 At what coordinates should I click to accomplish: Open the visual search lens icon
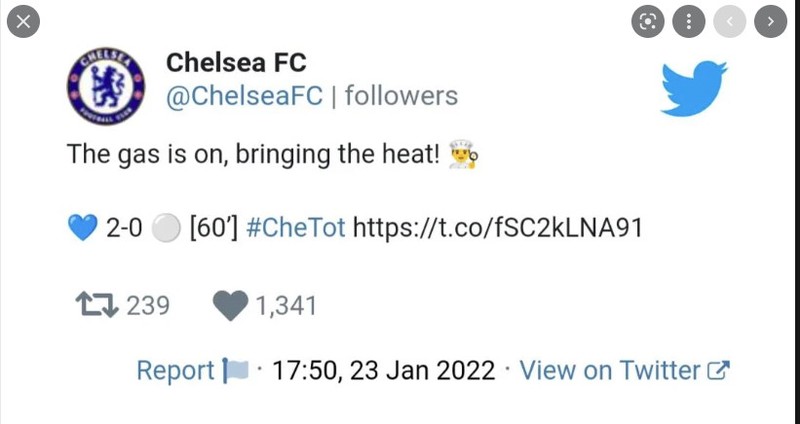[x=648, y=21]
